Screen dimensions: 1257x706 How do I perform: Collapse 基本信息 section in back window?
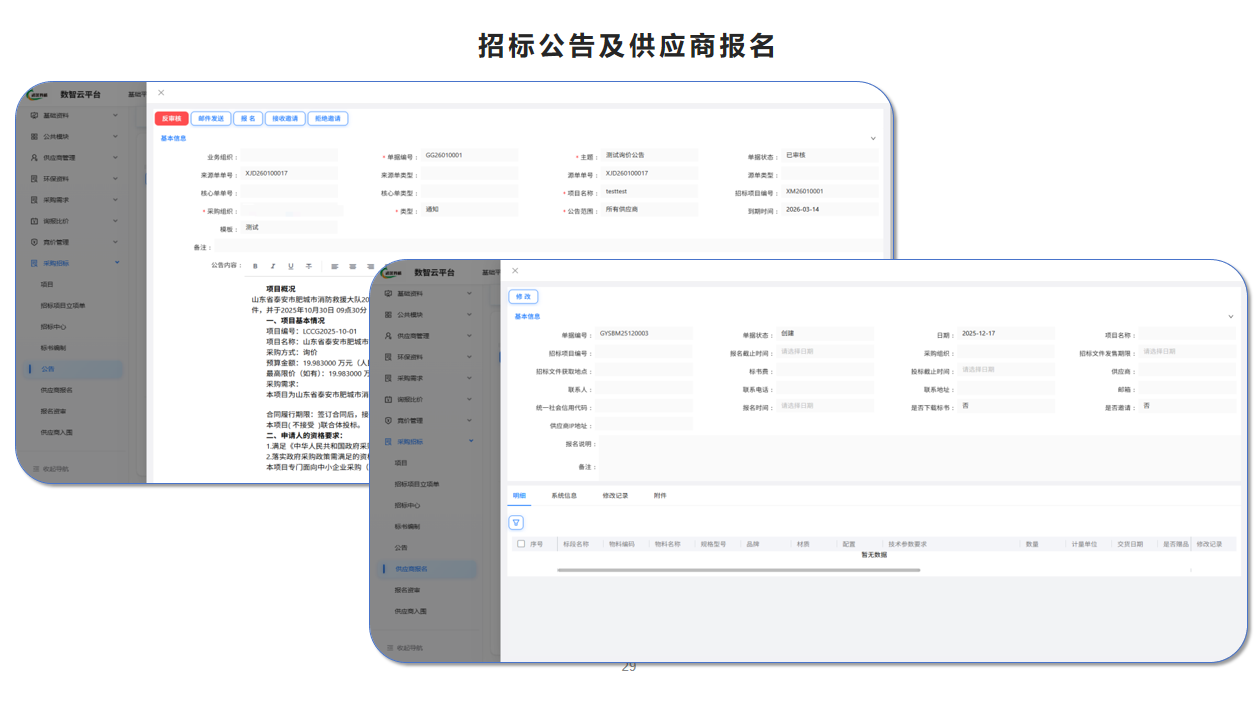[x=873, y=139]
